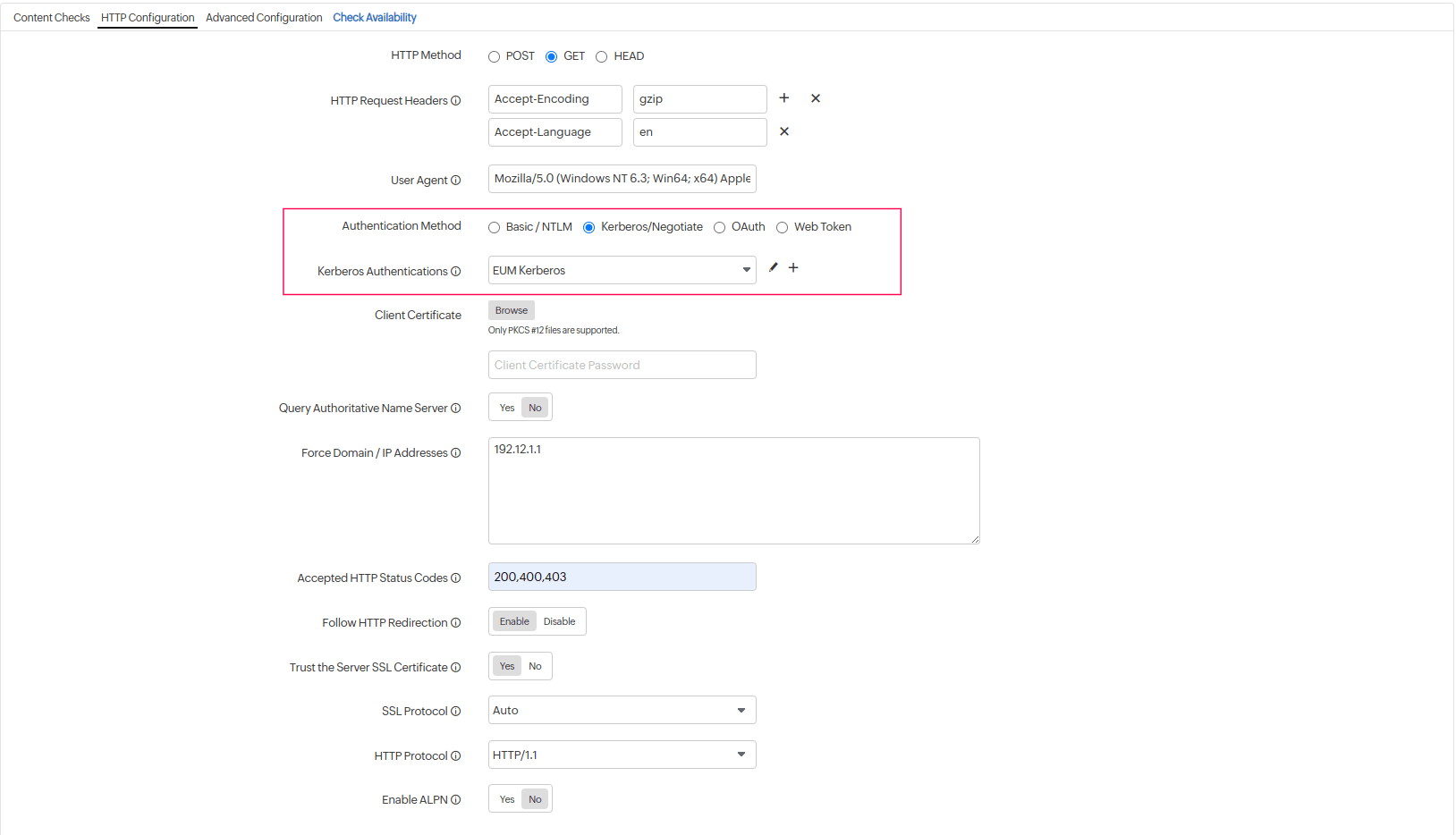Remove the Accept-Encoding header row
1456x835 pixels.
tap(815, 98)
